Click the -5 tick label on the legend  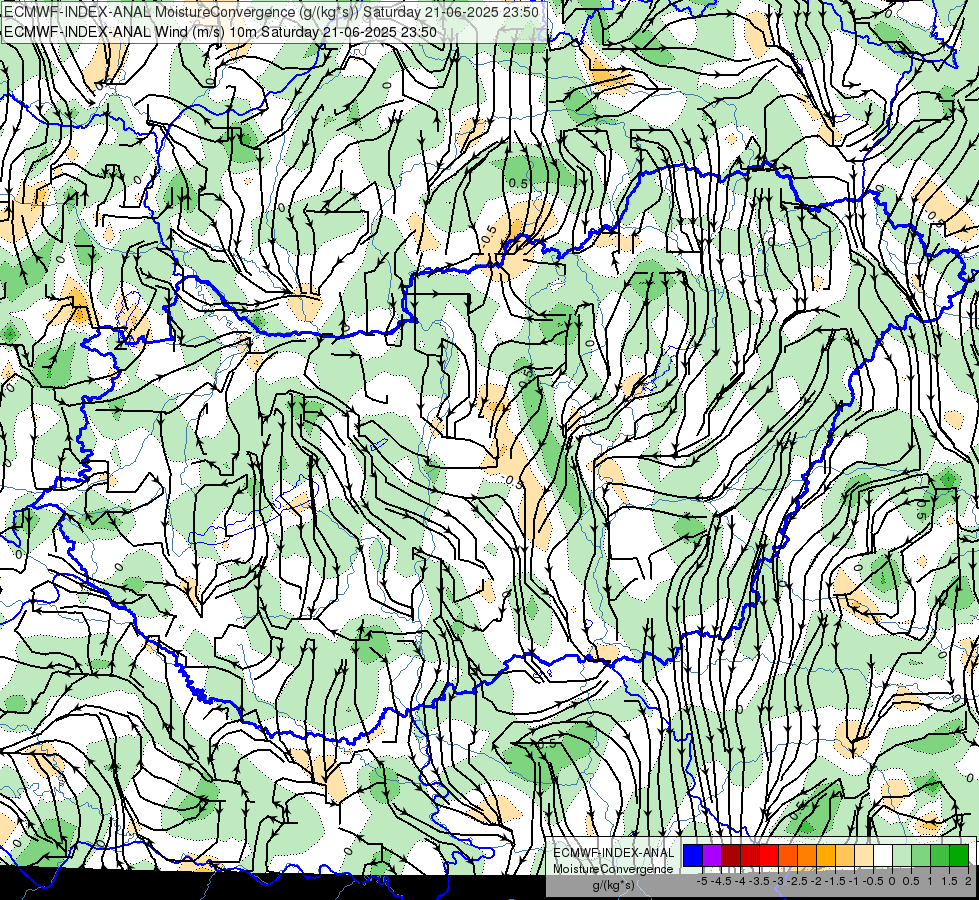coord(702,881)
